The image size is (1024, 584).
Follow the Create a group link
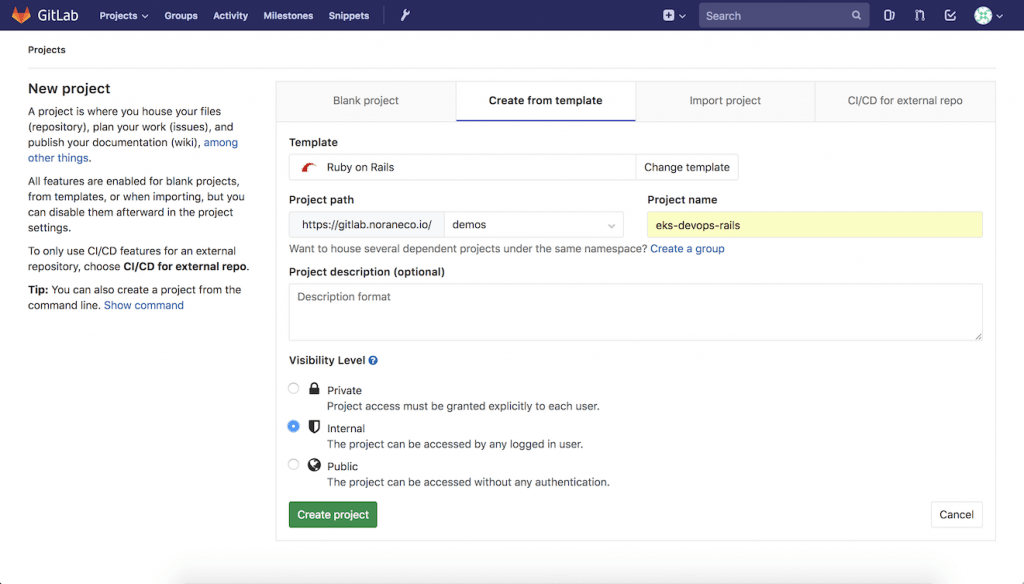coord(687,248)
